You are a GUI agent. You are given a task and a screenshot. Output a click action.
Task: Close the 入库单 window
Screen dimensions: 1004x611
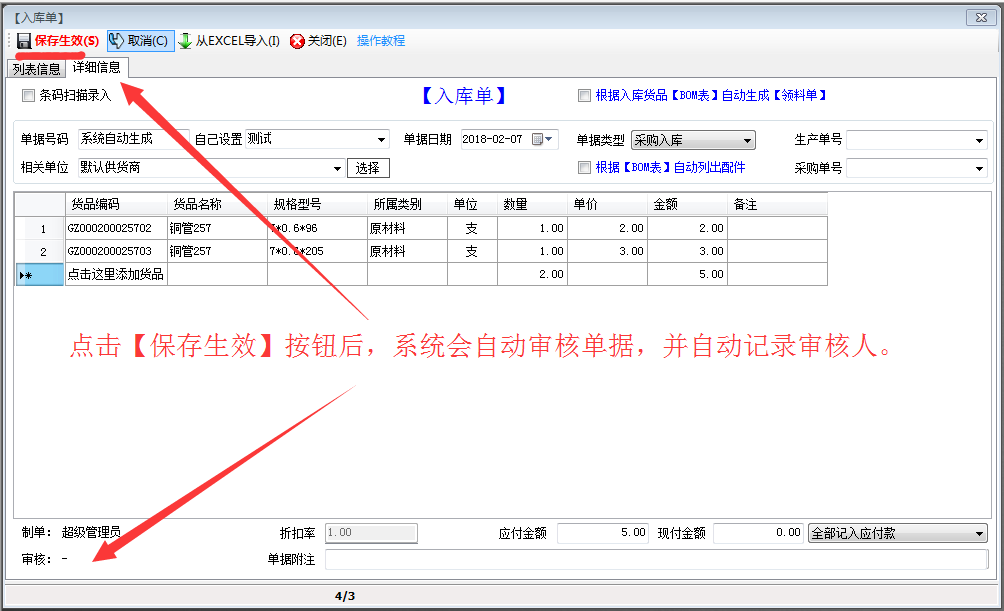click(981, 17)
